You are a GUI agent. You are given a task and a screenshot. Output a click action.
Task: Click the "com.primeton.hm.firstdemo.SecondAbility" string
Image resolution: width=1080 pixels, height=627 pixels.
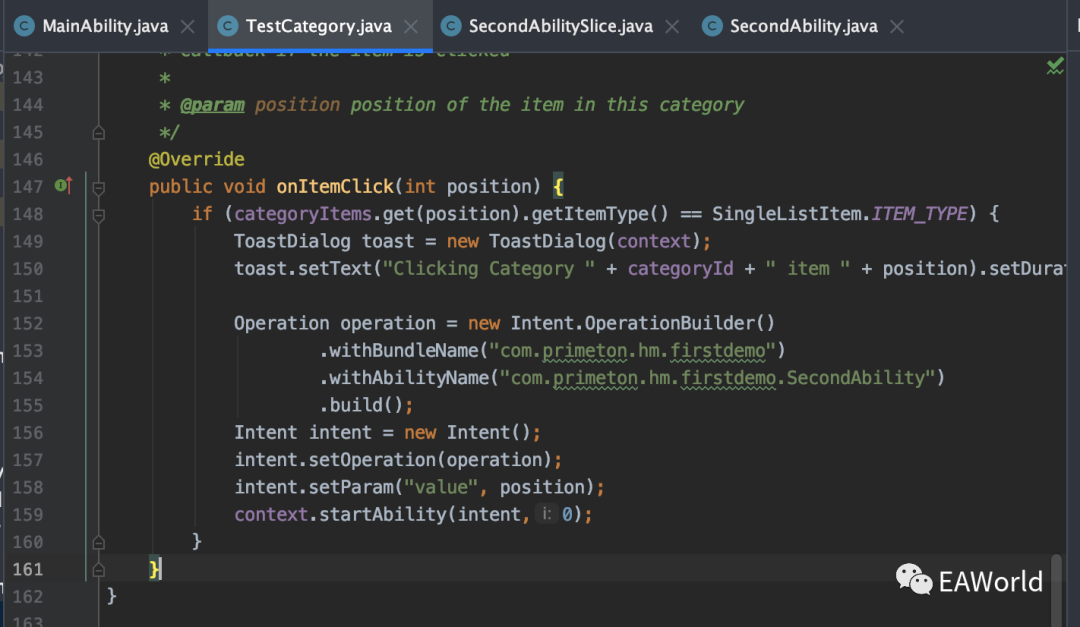point(717,378)
